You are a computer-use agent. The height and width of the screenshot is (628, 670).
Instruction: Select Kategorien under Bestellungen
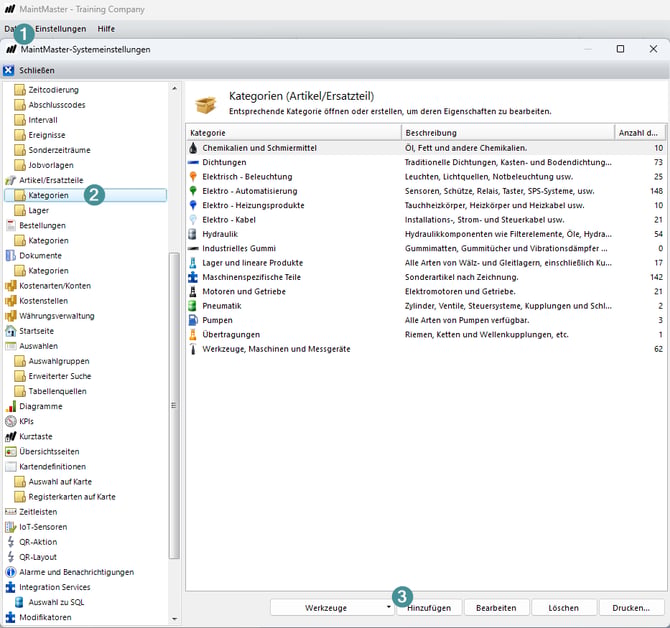pos(48,241)
